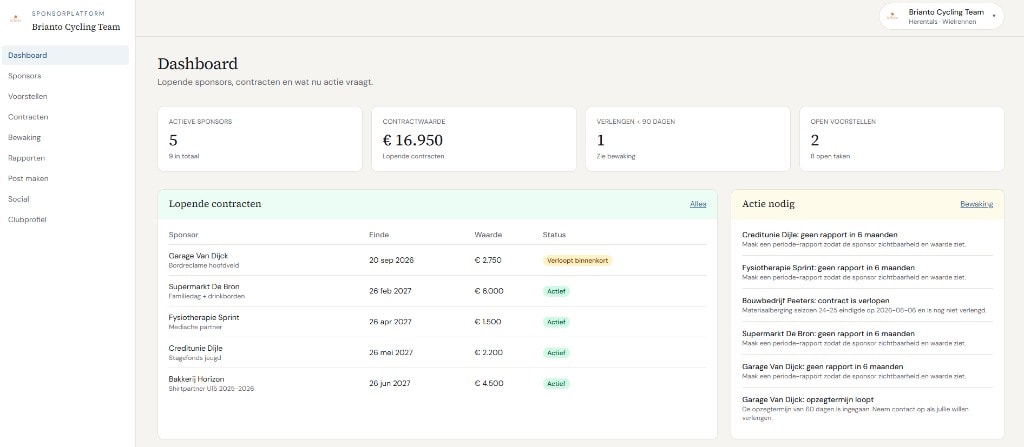Click the Status column header
This screenshot has width=1024, height=447.
(x=554, y=235)
